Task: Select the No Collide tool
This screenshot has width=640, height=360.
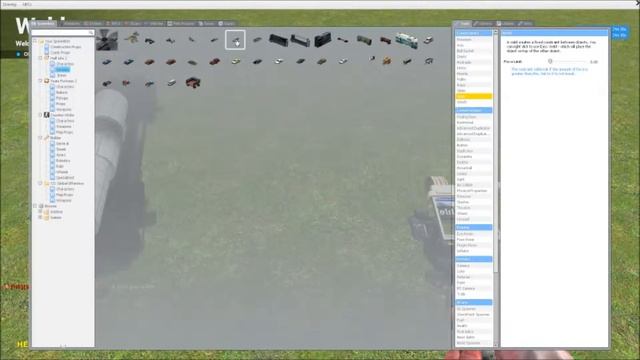Action: pos(473,185)
